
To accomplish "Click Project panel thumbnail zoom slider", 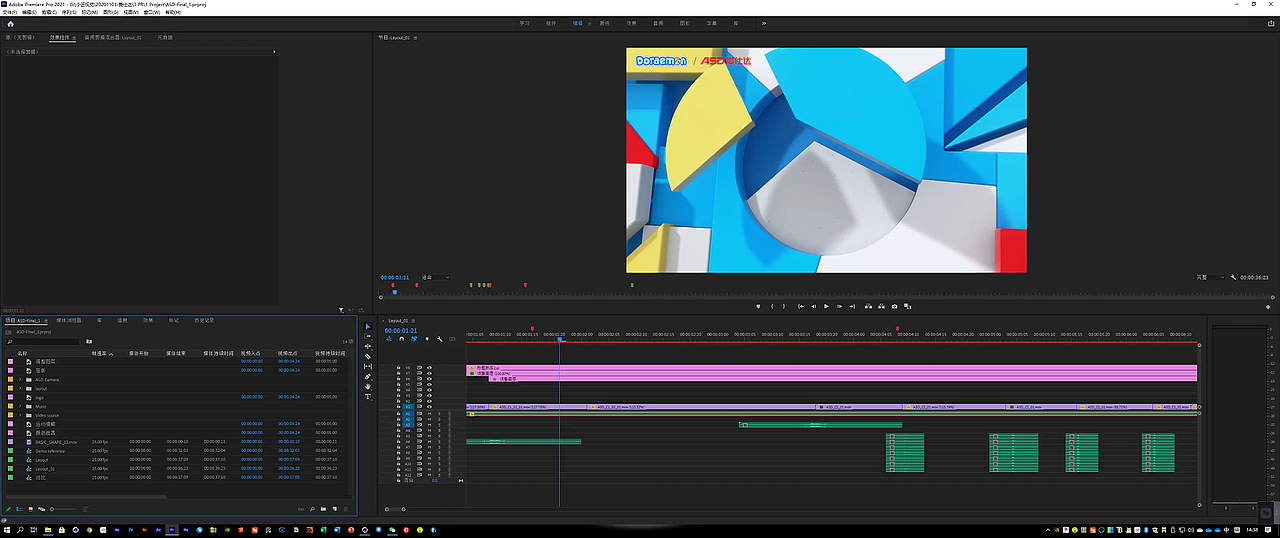I will (x=65, y=509).
